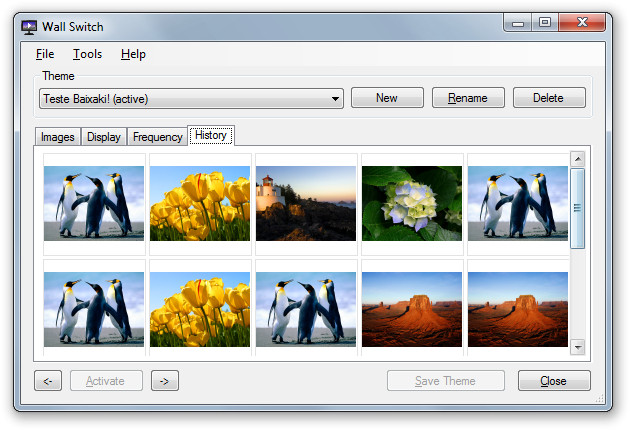
Task: Click the Close button at bottom right
Action: click(554, 380)
